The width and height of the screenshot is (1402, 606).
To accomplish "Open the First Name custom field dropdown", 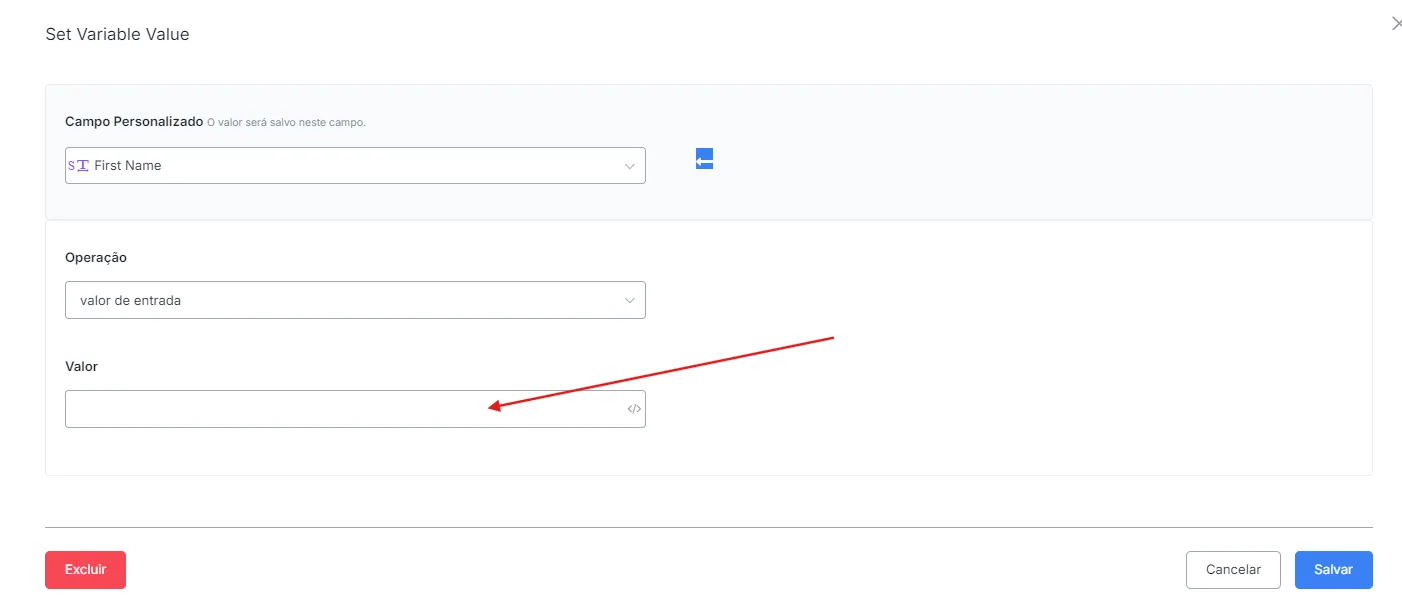I will coord(355,165).
